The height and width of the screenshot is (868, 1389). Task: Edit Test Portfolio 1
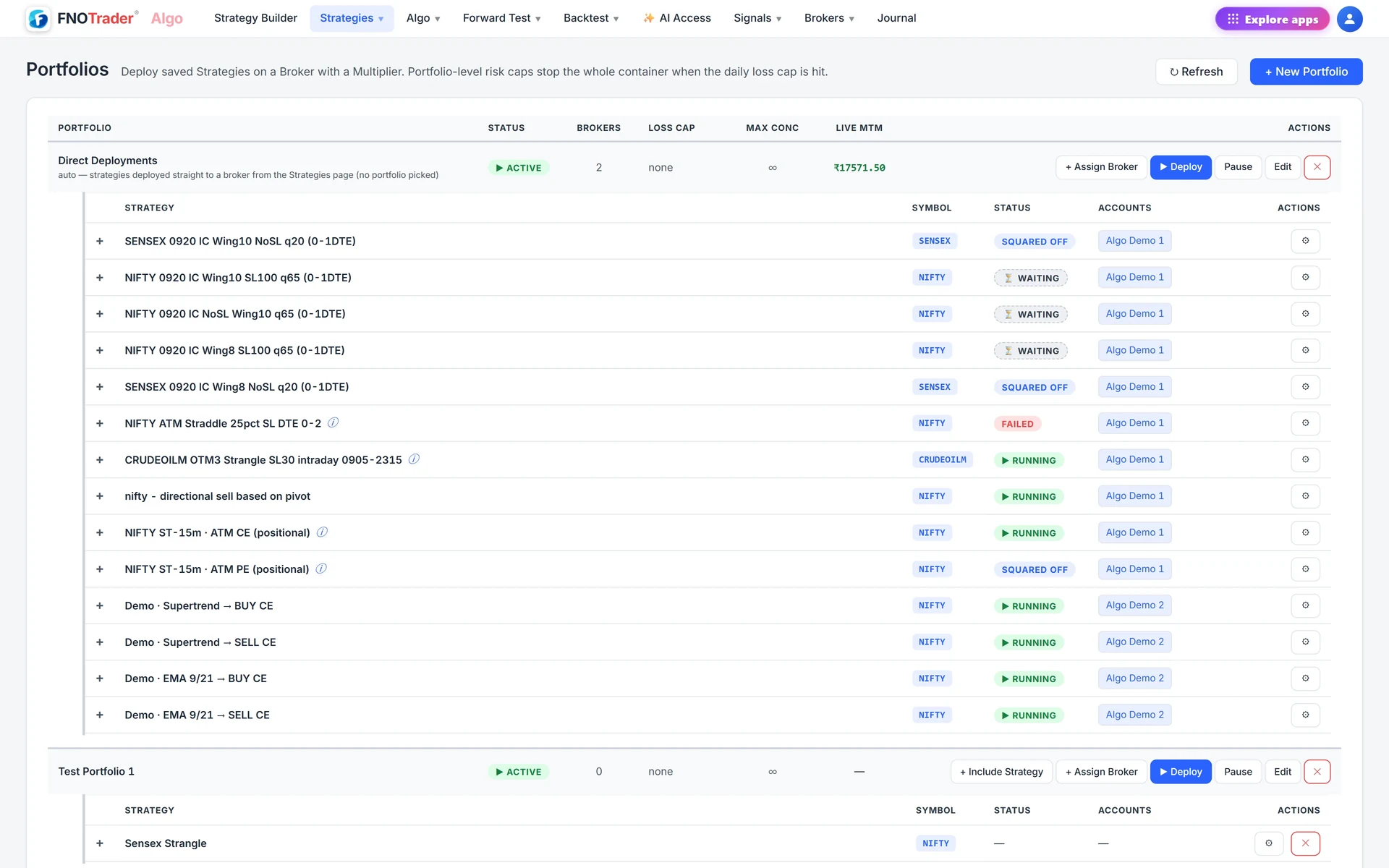pos(1283,772)
